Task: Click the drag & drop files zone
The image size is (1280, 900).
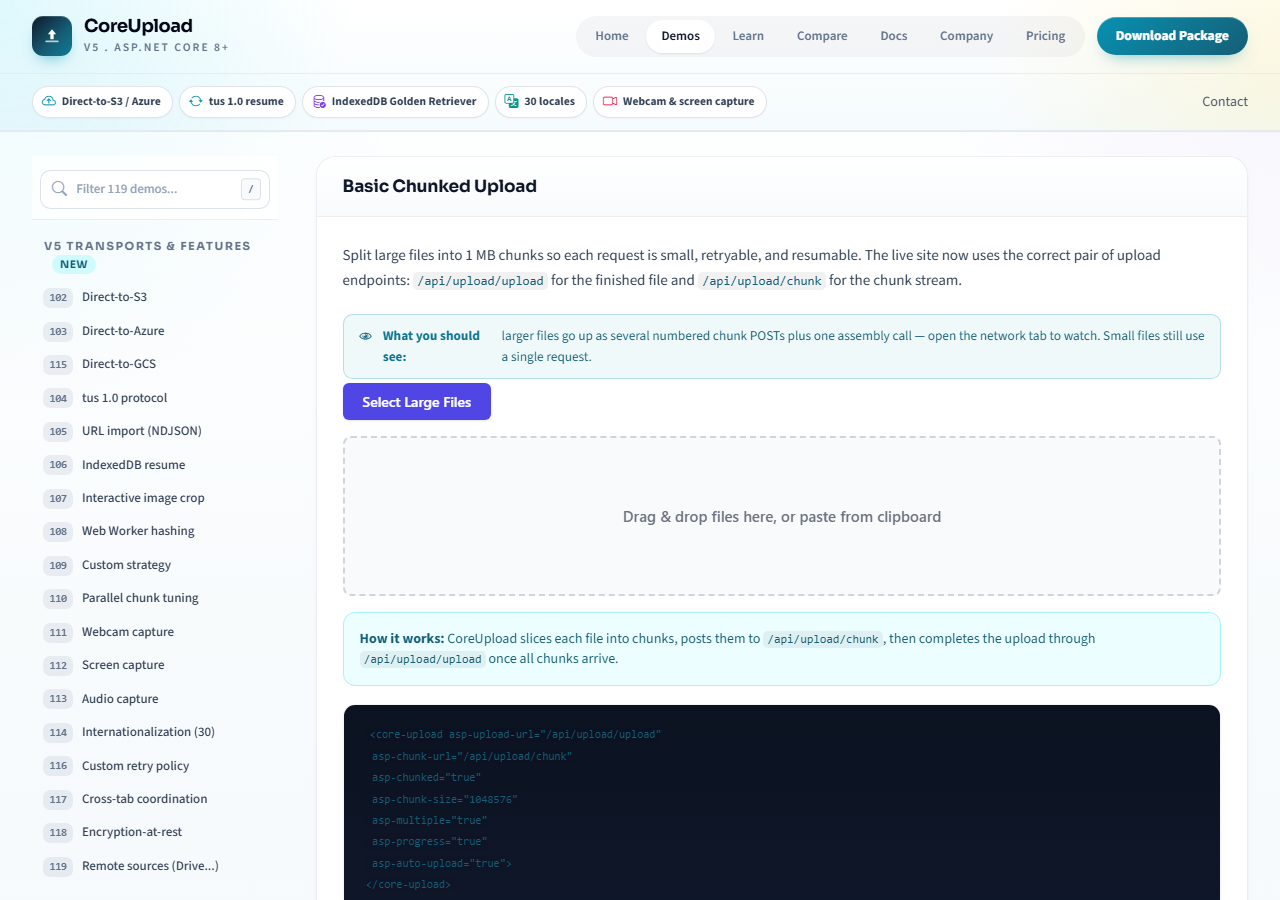Action: 782,516
